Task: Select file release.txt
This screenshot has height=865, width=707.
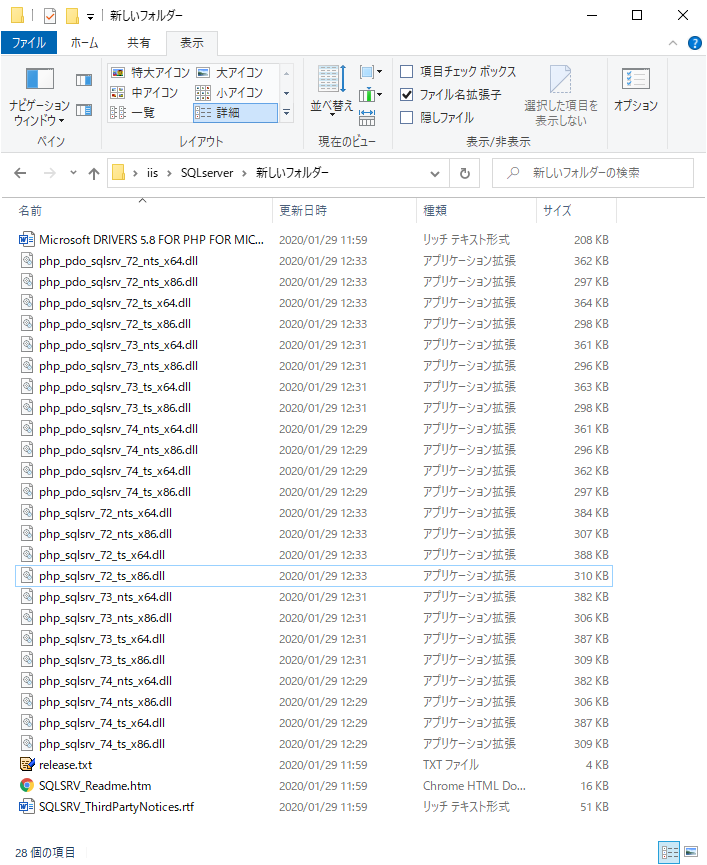Action: 314,765
